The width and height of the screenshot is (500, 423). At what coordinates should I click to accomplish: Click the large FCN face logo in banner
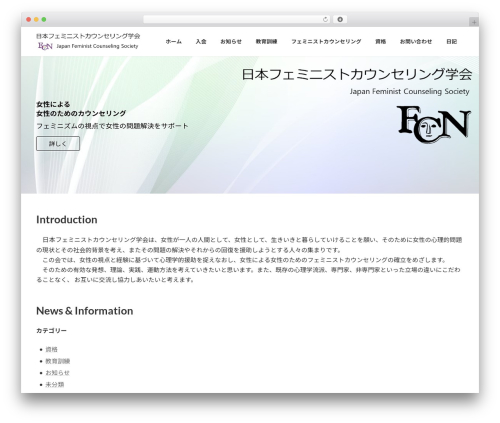(x=434, y=124)
